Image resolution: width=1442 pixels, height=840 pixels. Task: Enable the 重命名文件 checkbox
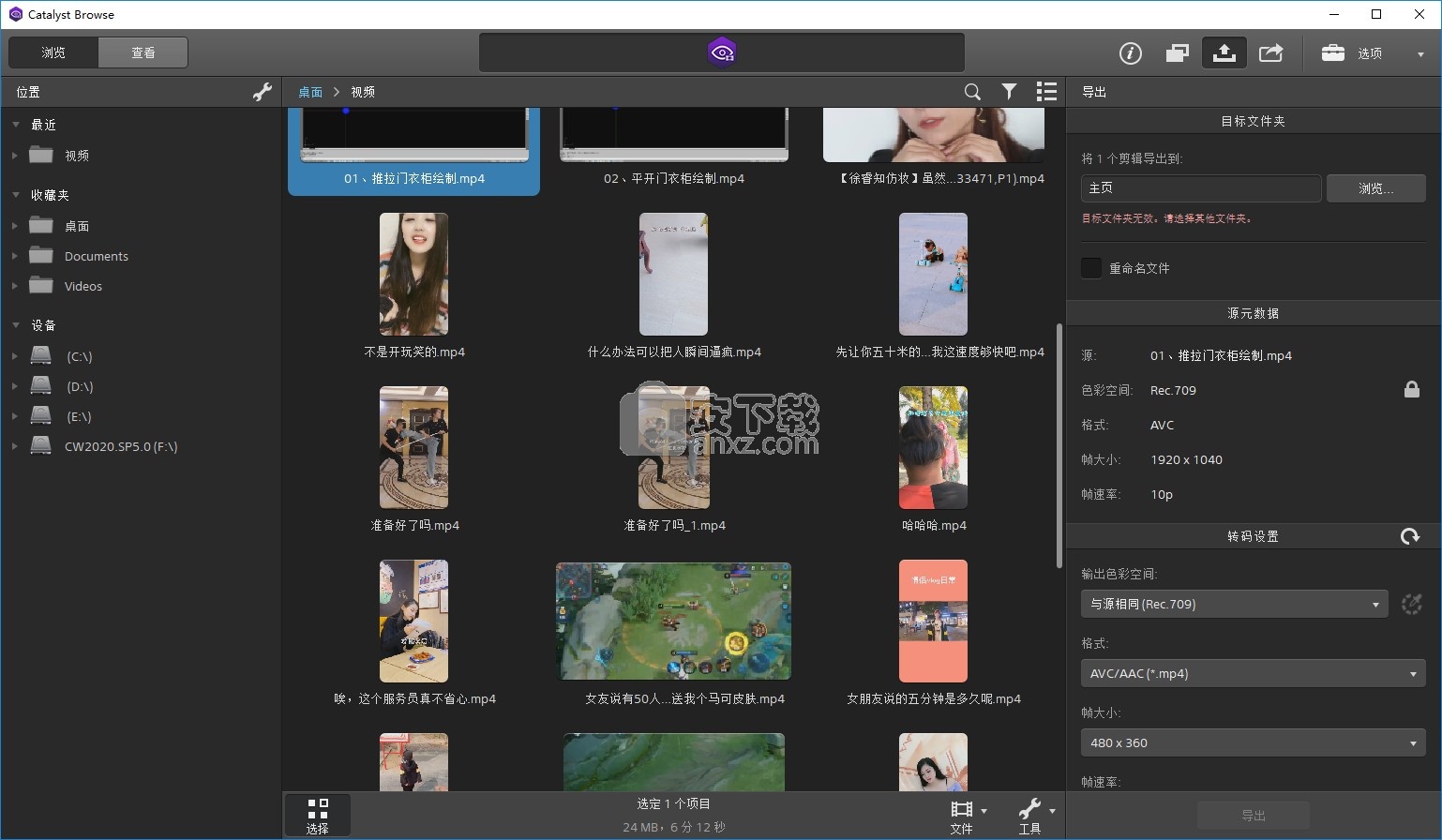[1091, 268]
